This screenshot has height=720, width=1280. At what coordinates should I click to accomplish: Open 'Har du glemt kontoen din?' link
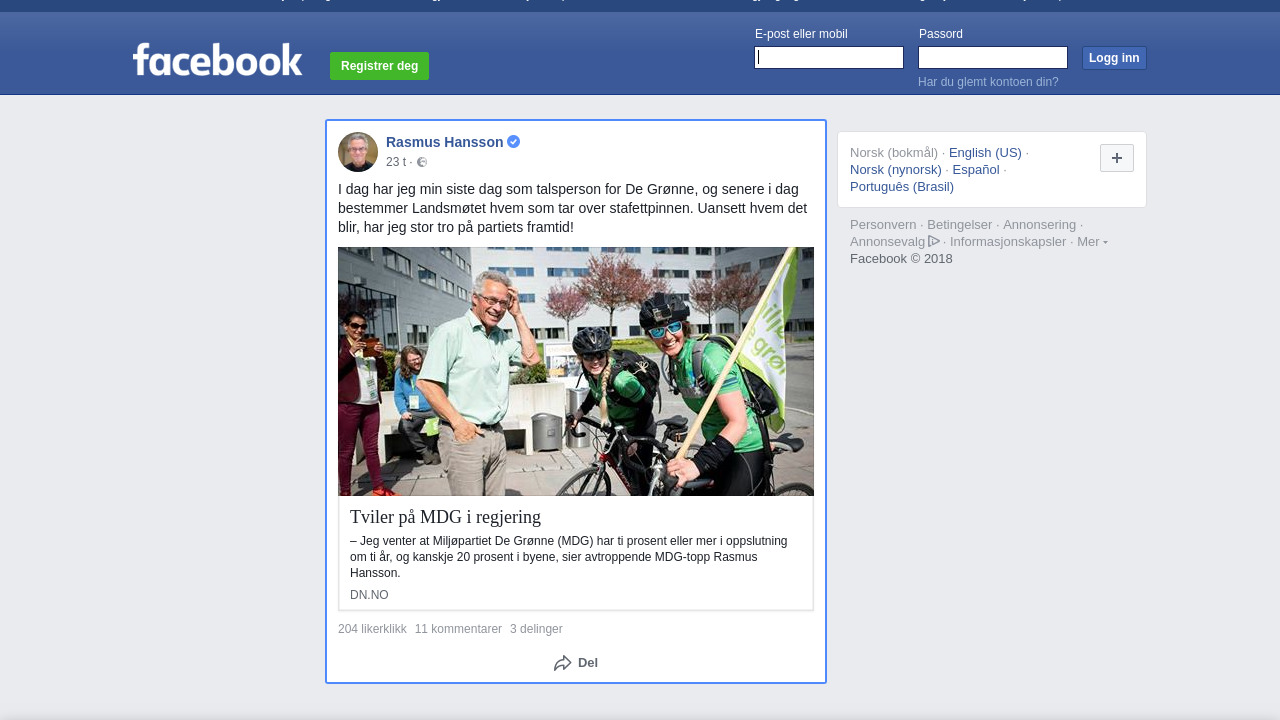(988, 82)
